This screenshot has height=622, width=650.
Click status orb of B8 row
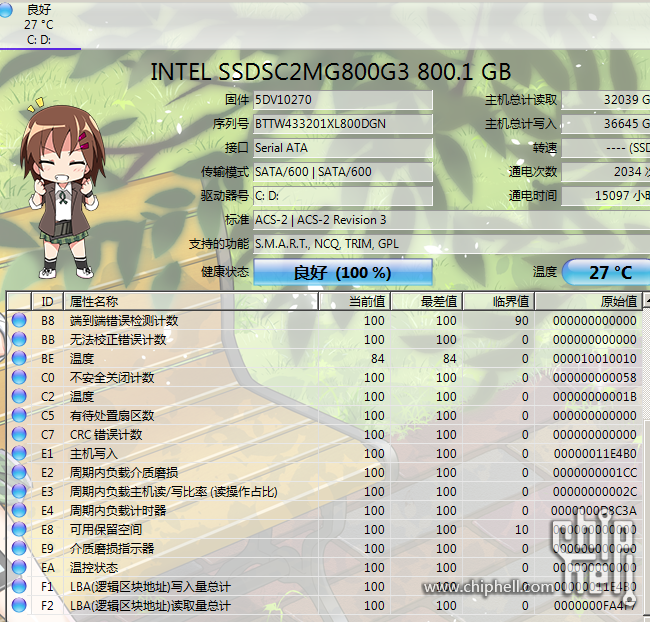19,321
